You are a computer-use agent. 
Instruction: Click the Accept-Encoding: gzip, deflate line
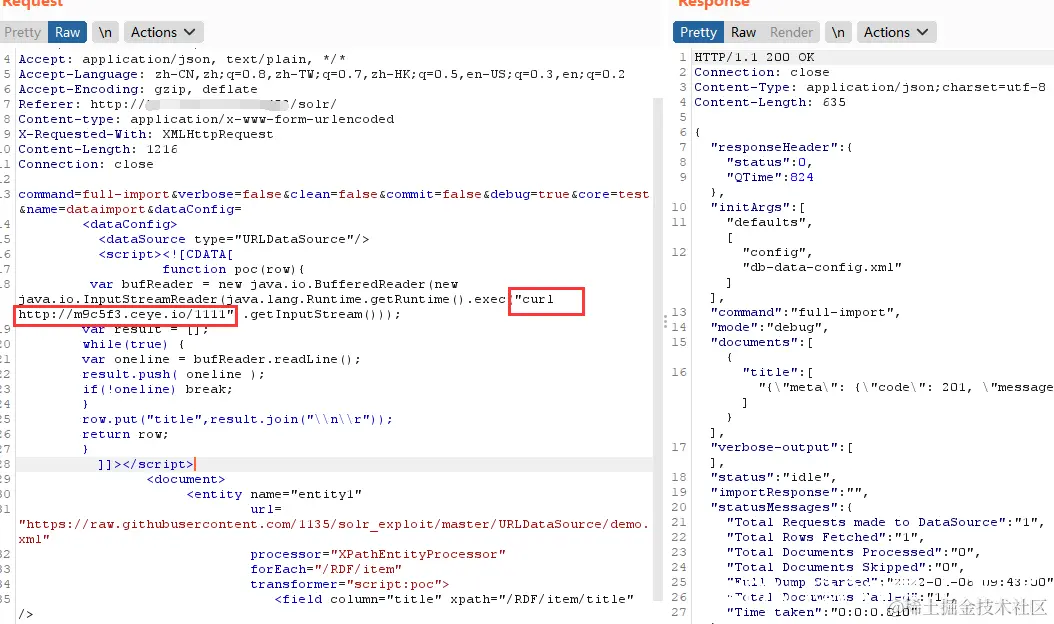click(x=138, y=89)
